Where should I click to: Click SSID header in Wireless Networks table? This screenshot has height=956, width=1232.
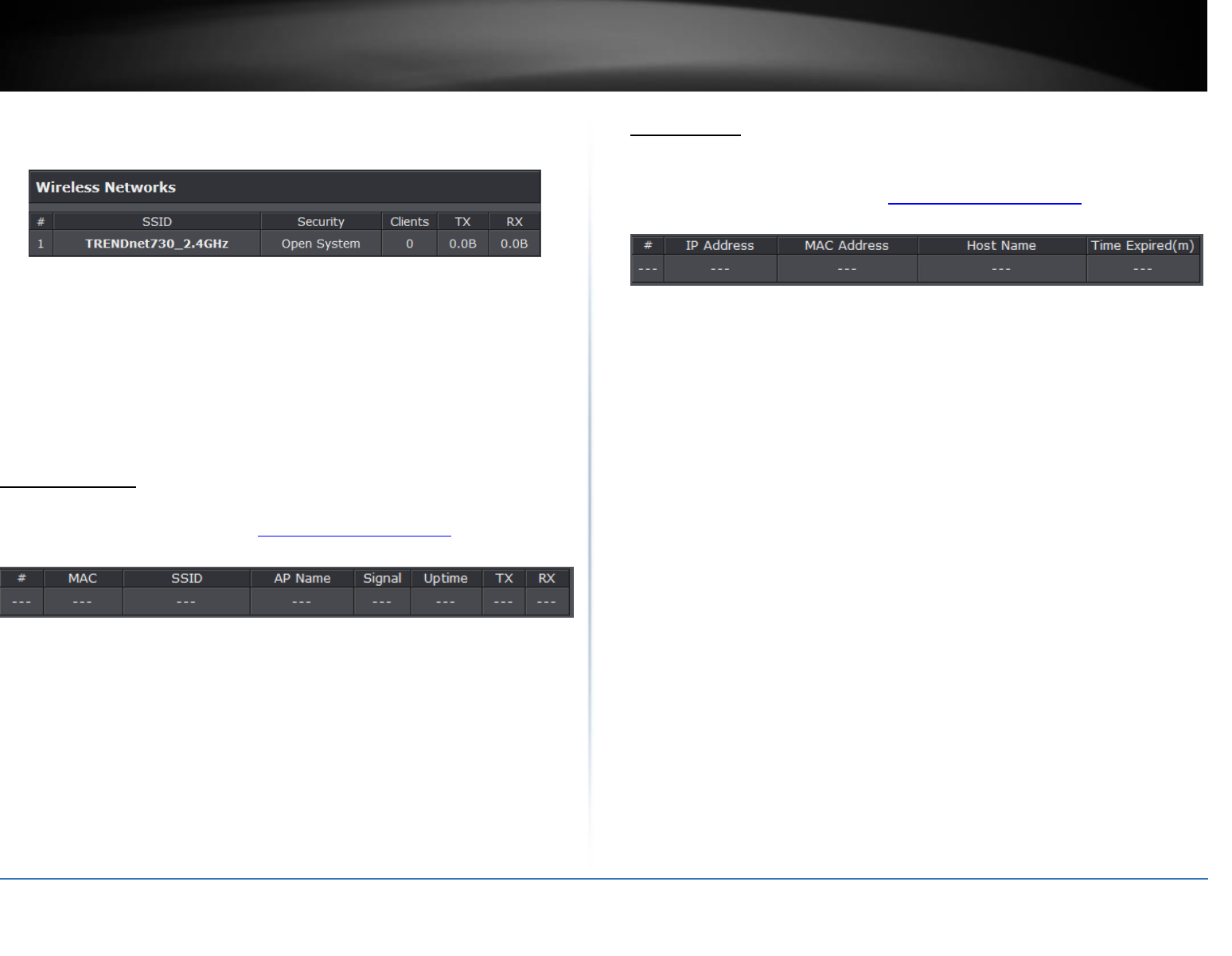coord(157,221)
